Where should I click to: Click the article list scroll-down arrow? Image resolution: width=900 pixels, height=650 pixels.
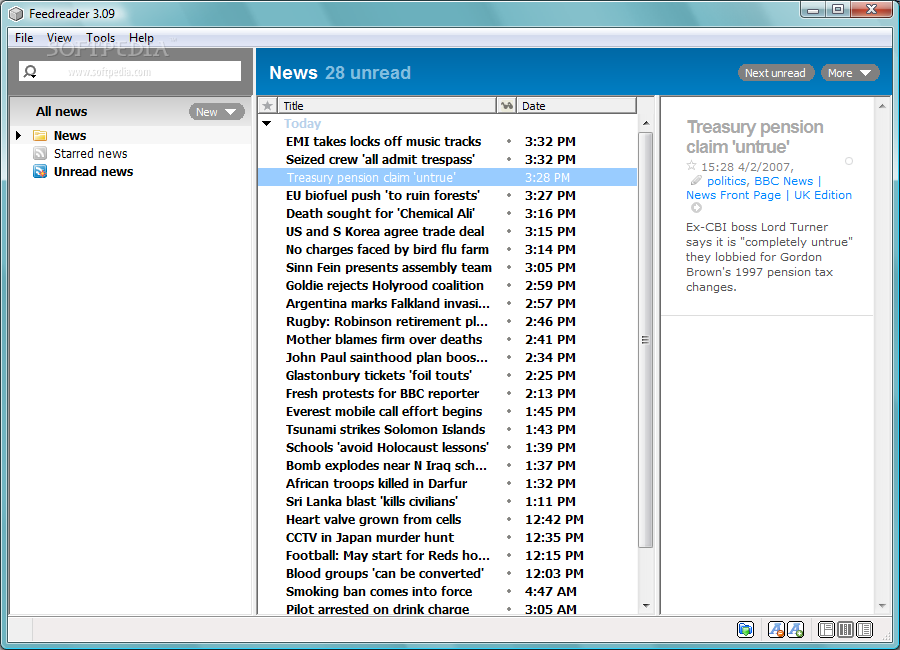(646, 606)
